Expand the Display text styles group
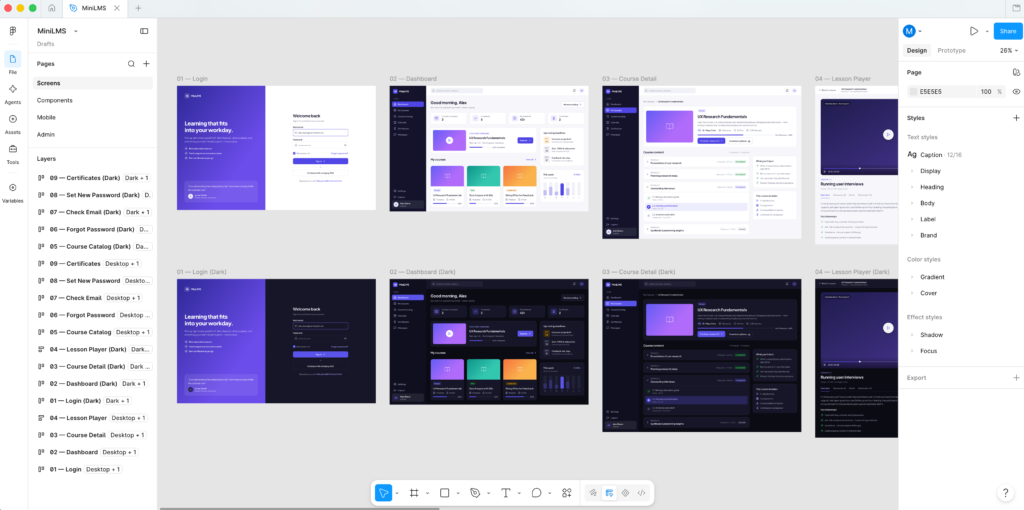 (x=930, y=171)
